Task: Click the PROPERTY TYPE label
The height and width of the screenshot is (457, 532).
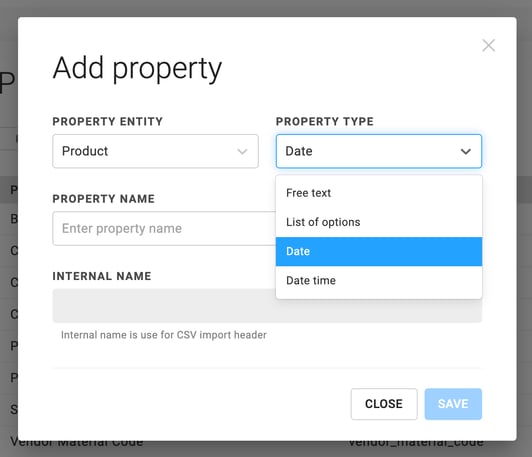Action: [x=325, y=121]
